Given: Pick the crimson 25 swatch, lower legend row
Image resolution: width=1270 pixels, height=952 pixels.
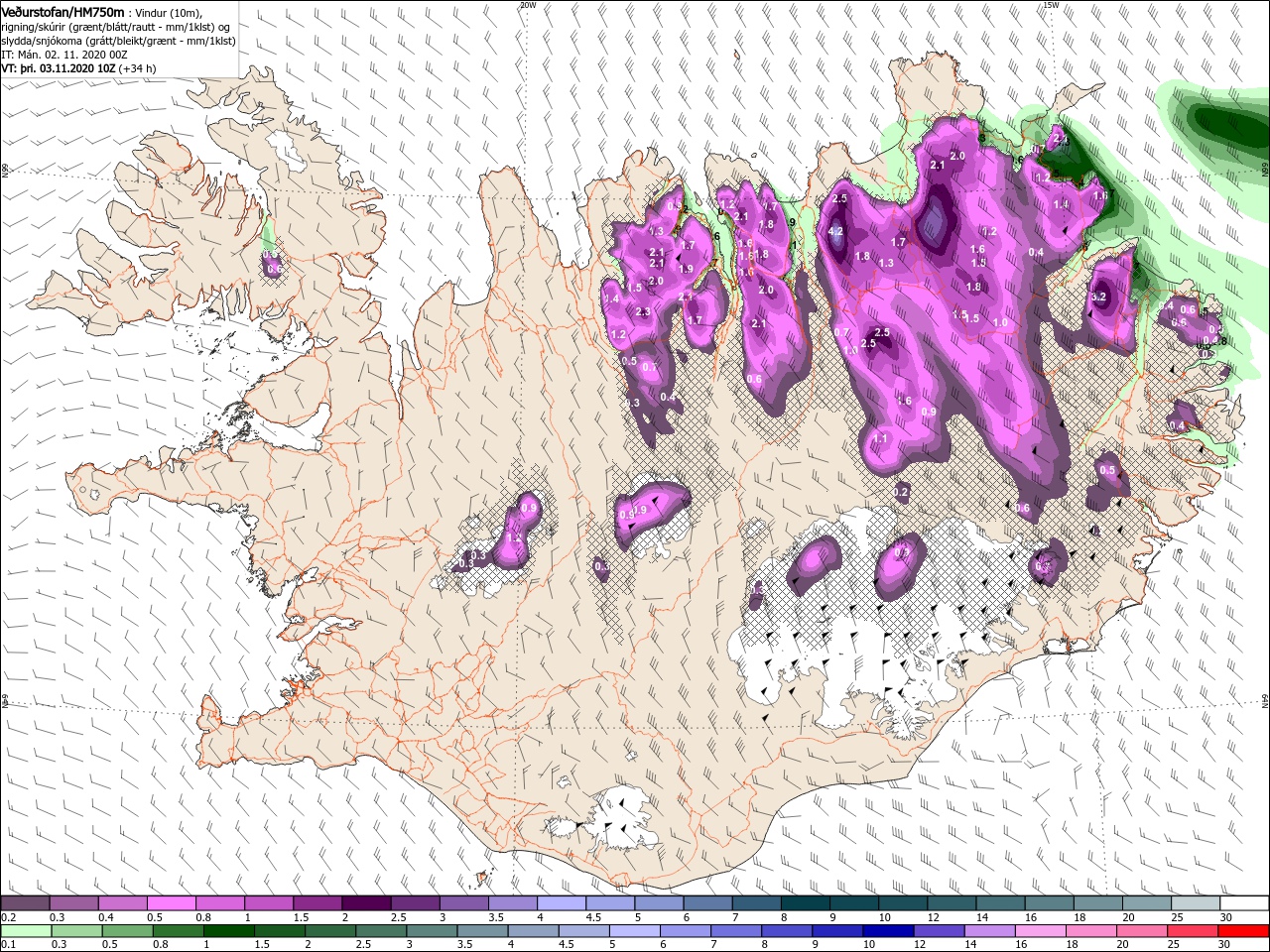Looking at the screenshot, I should coord(1193,930).
